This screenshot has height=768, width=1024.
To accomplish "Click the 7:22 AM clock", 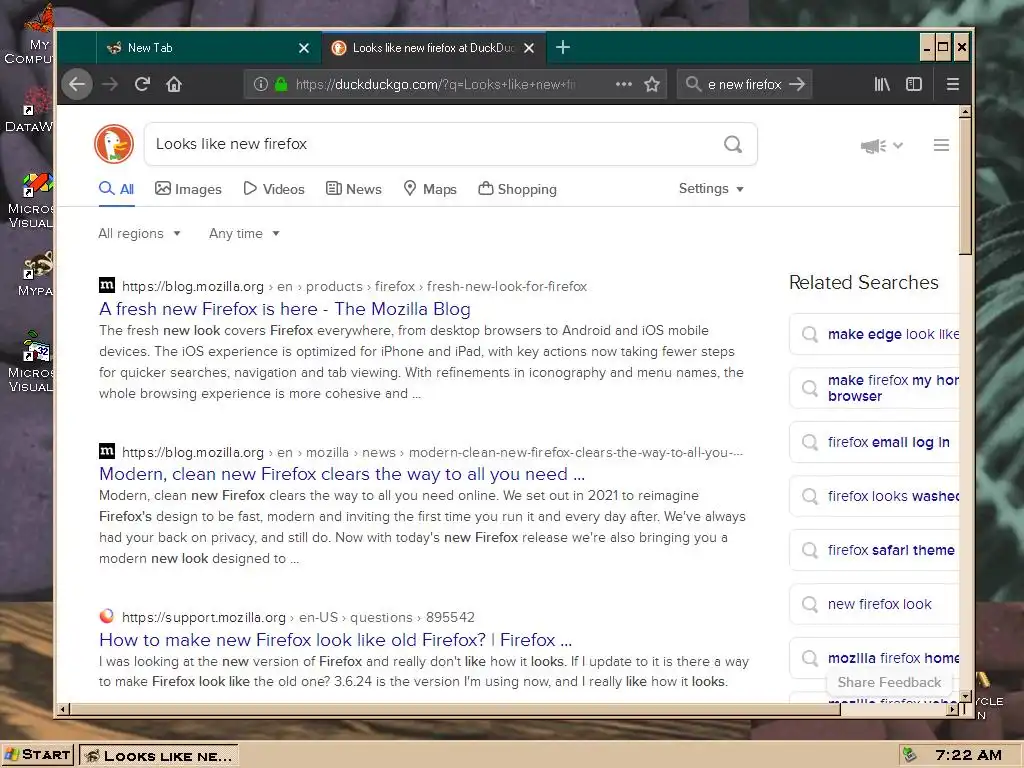I will pos(968,756).
